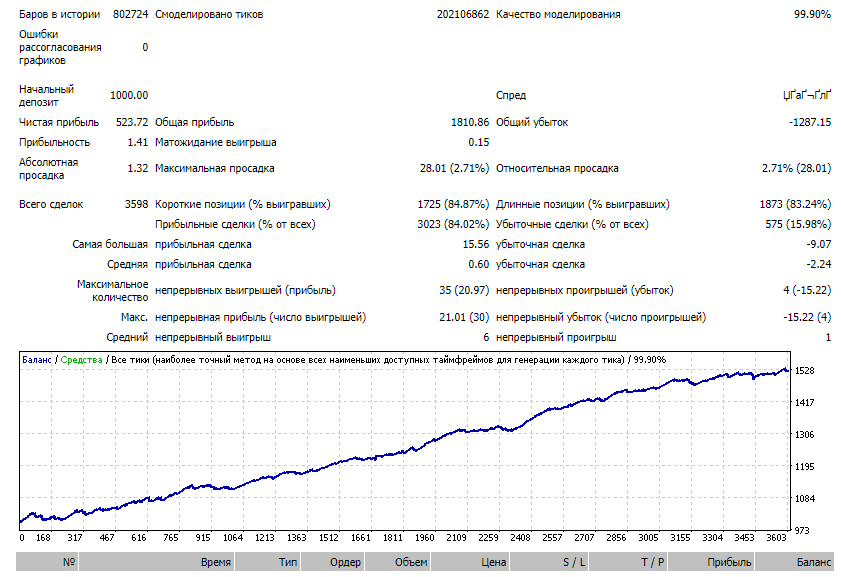Click the 1195 mark on chart's vertical axis
Viewport: 841px width, 577px height.
click(x=804, y=467)
